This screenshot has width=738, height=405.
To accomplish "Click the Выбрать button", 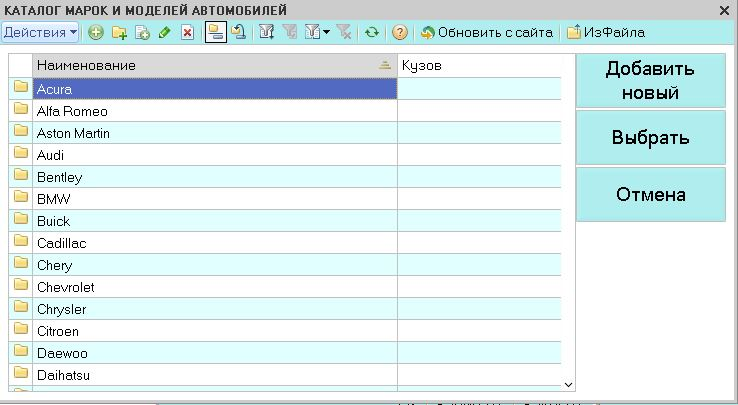I will pos(650,138).
